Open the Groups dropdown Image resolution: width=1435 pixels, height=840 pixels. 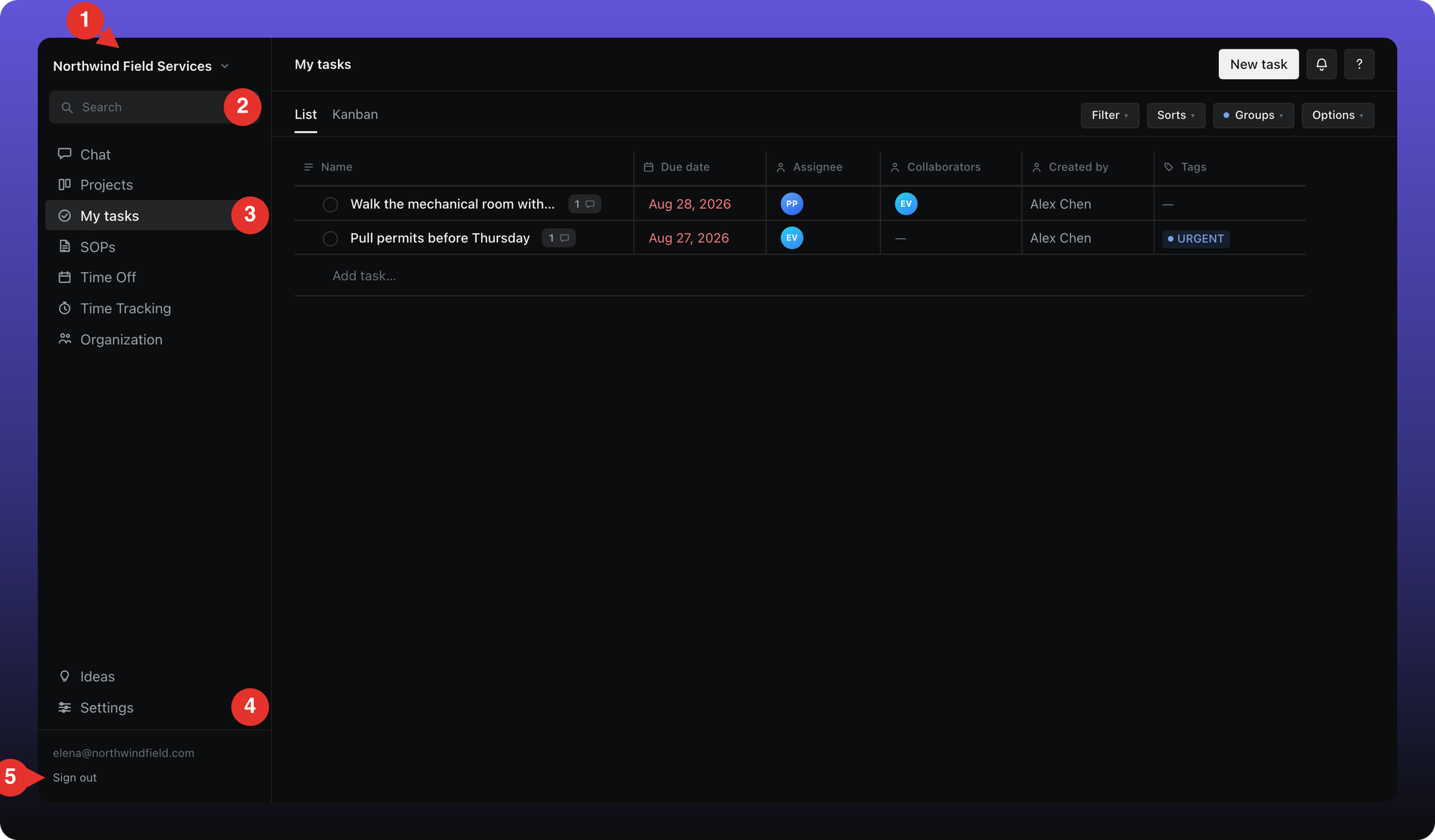(1253, 115)
